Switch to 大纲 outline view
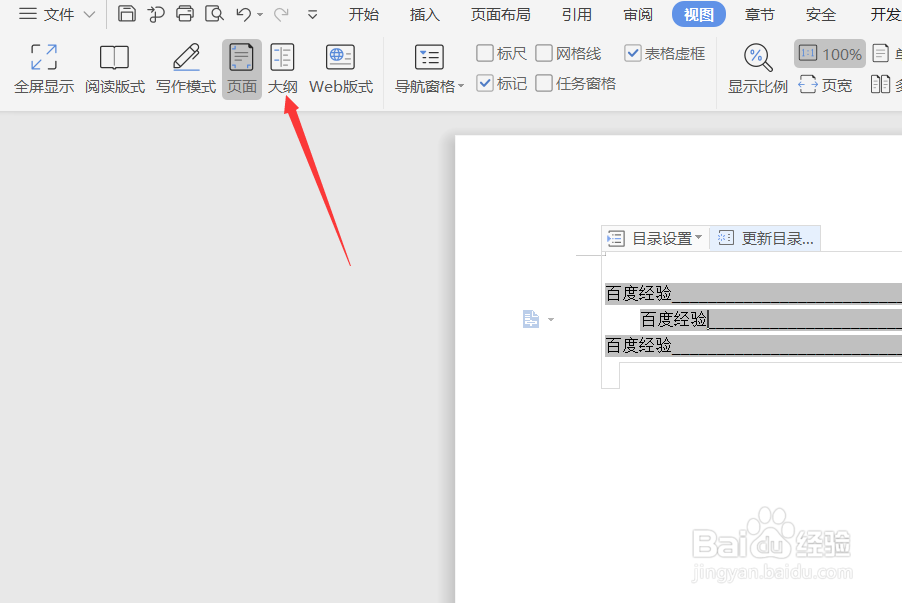Image resolution: width=902 pixels, height=603 pixels. coord(282,69)
